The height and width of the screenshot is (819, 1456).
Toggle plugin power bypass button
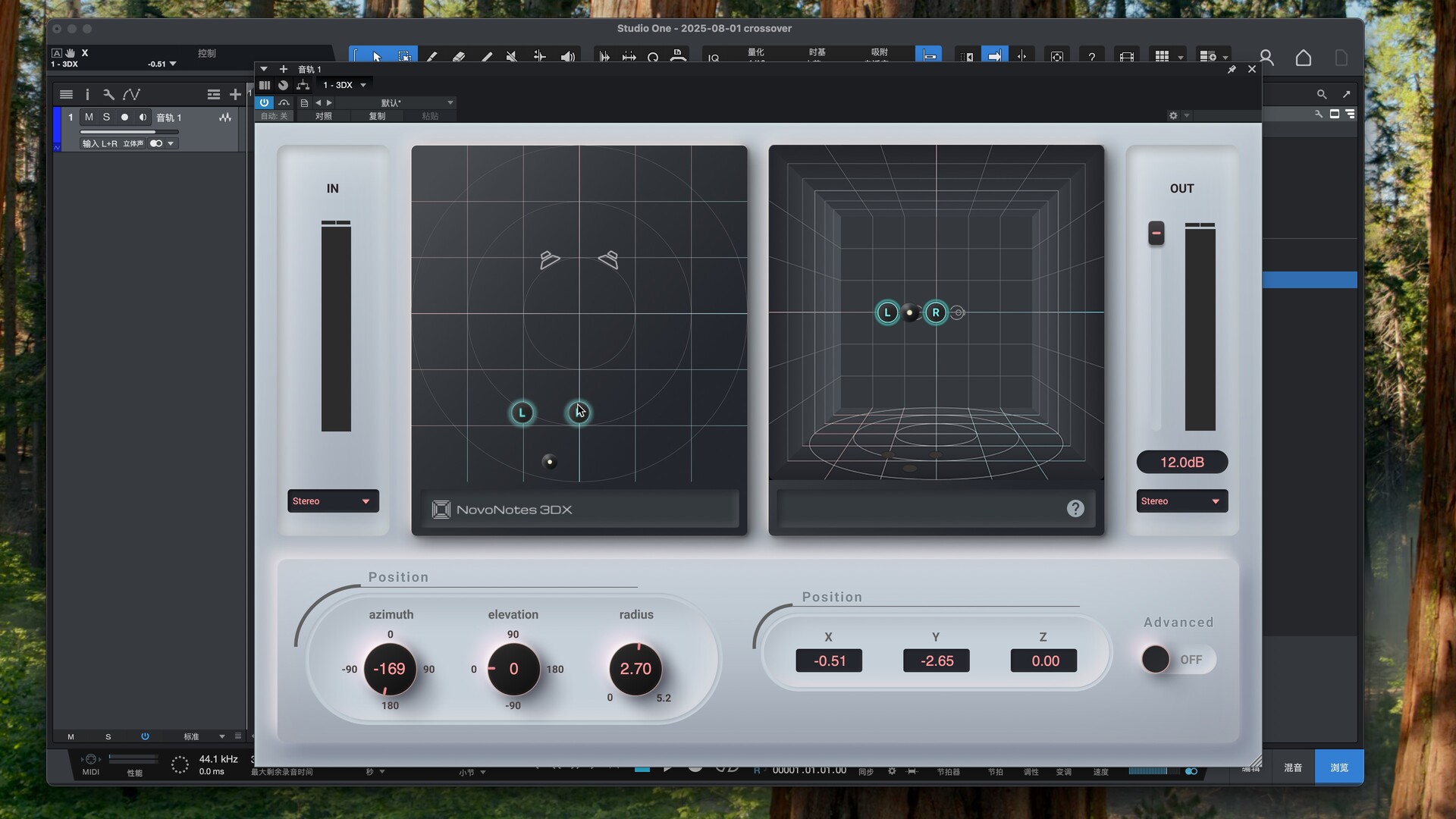point(264,102)
